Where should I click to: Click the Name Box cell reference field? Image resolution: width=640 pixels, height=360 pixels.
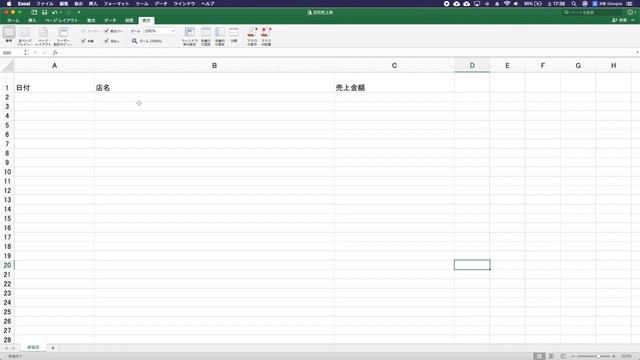coord(12,53)
